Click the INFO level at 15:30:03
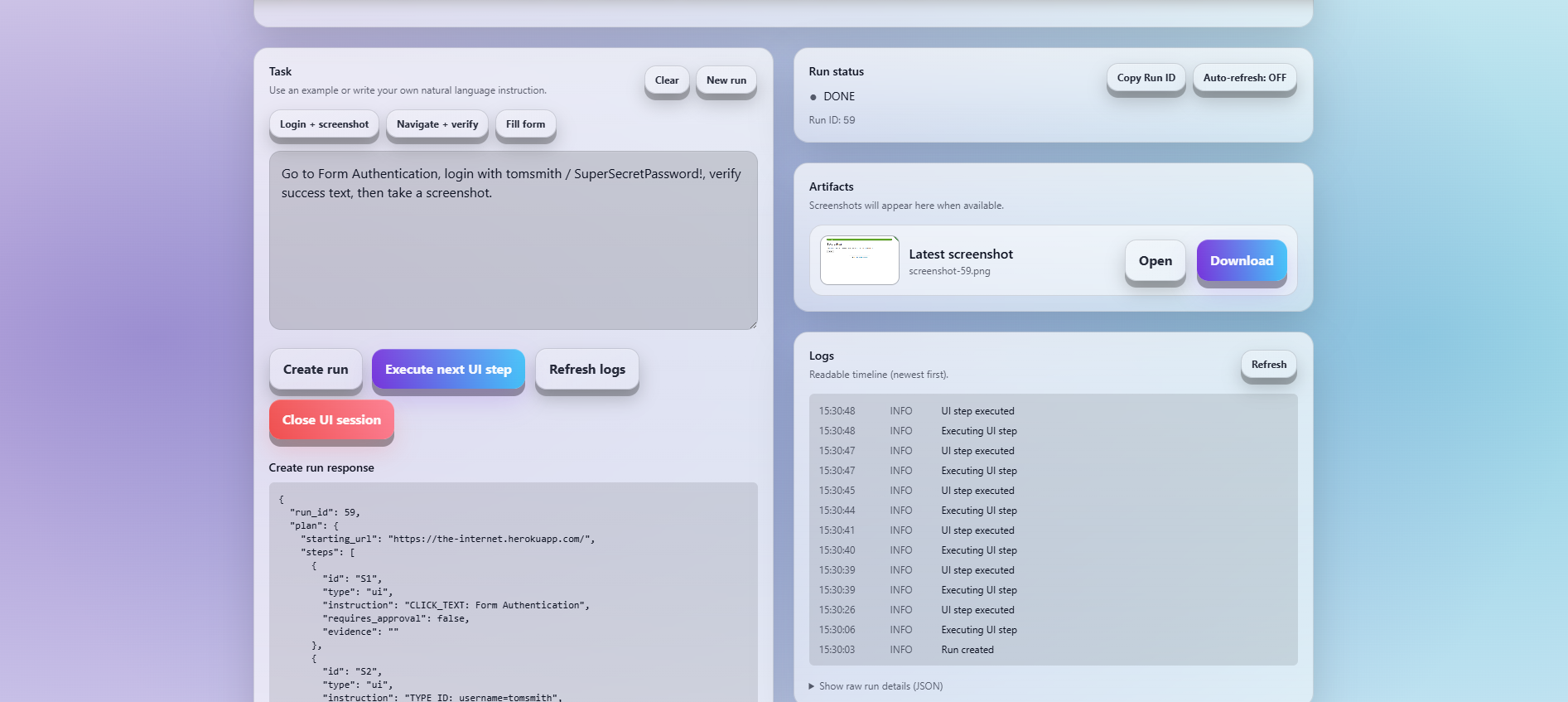 pyautogui.click(x=901, y=650)
